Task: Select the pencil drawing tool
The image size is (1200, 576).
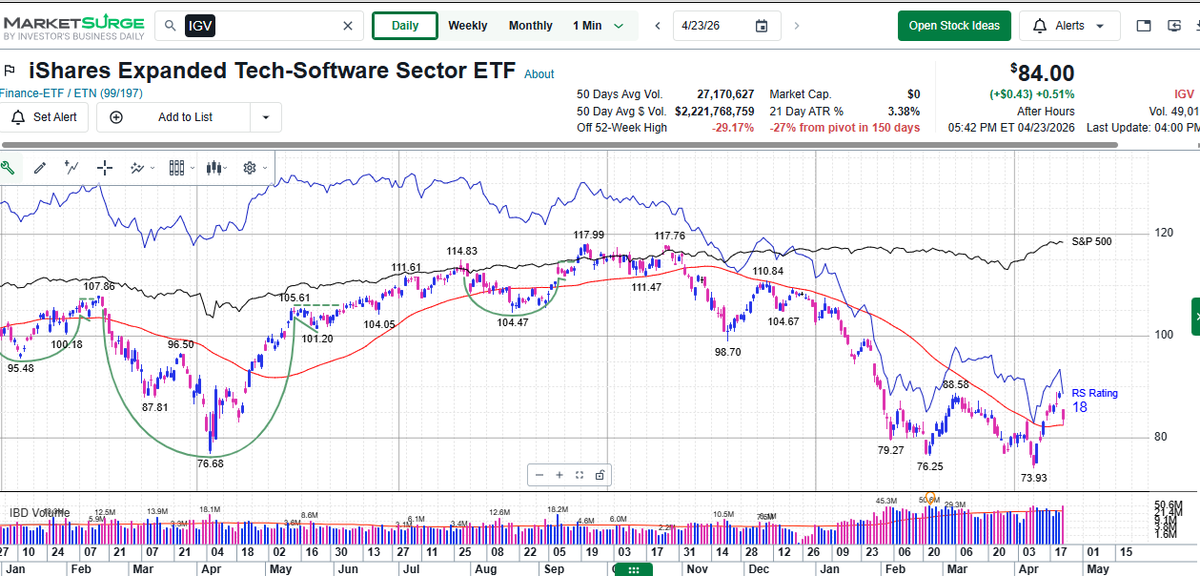Action: 40,168
